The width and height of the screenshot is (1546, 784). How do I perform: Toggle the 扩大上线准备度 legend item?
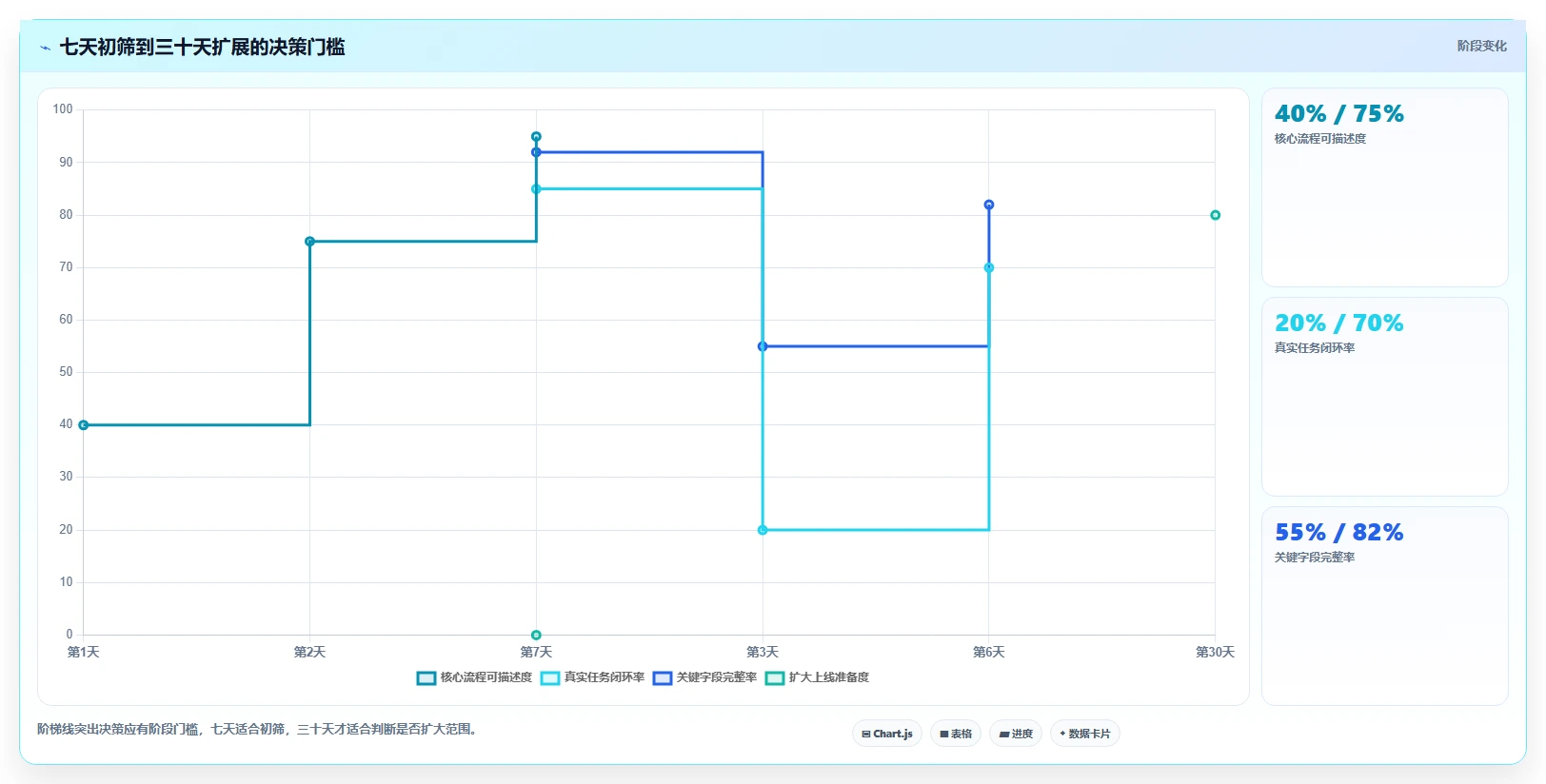pyautogui.click(x=818, y=677)
